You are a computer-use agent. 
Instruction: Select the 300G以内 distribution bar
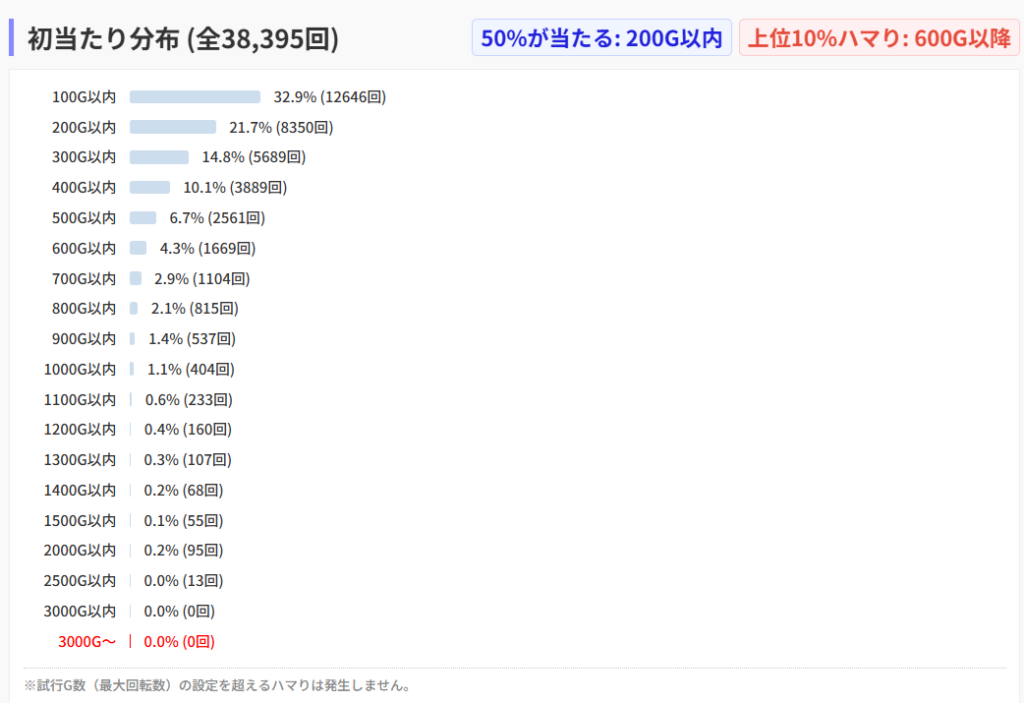click(159, 157)
